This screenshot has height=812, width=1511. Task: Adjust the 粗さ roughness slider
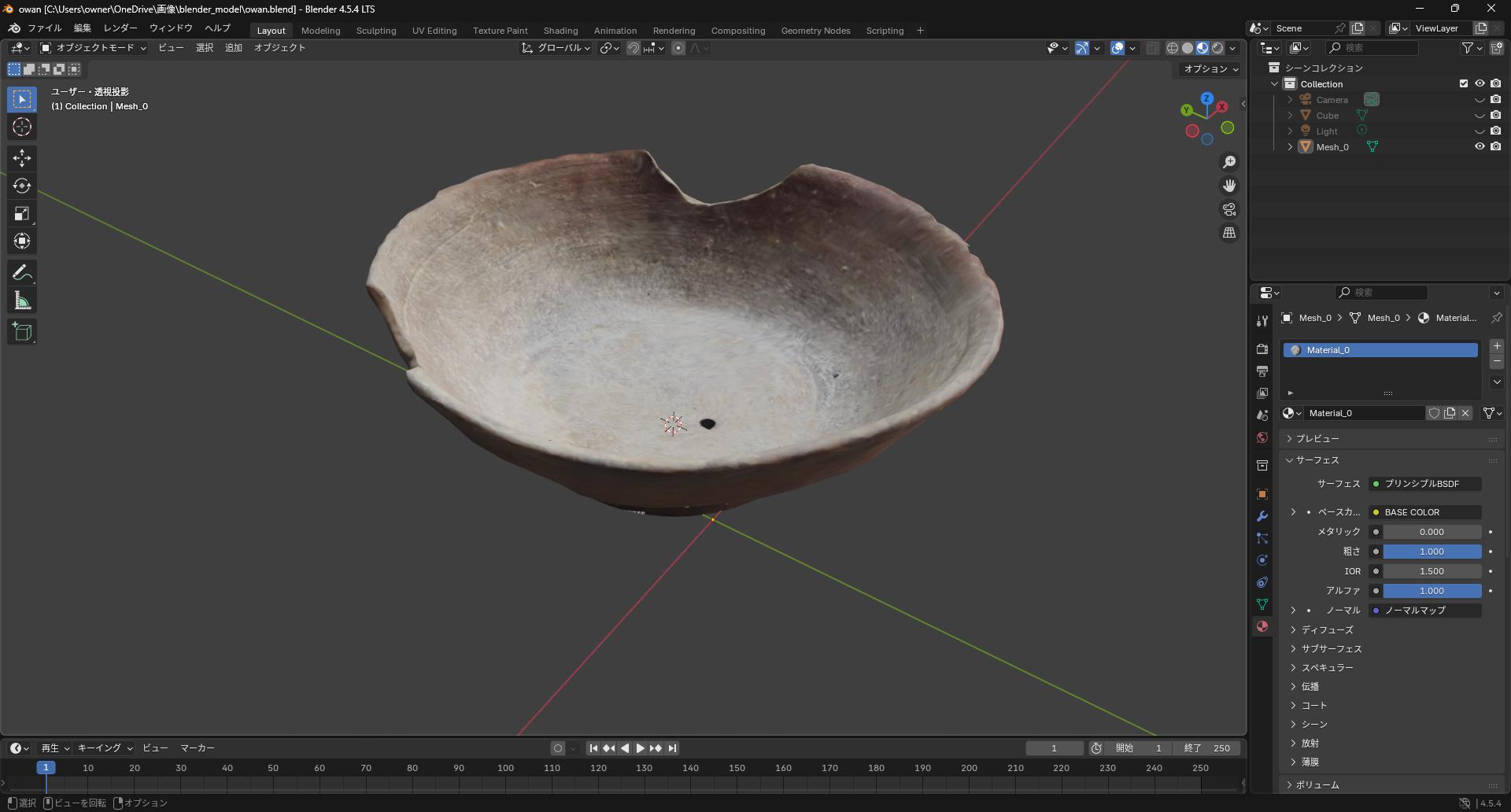[x=1432, y=552]
